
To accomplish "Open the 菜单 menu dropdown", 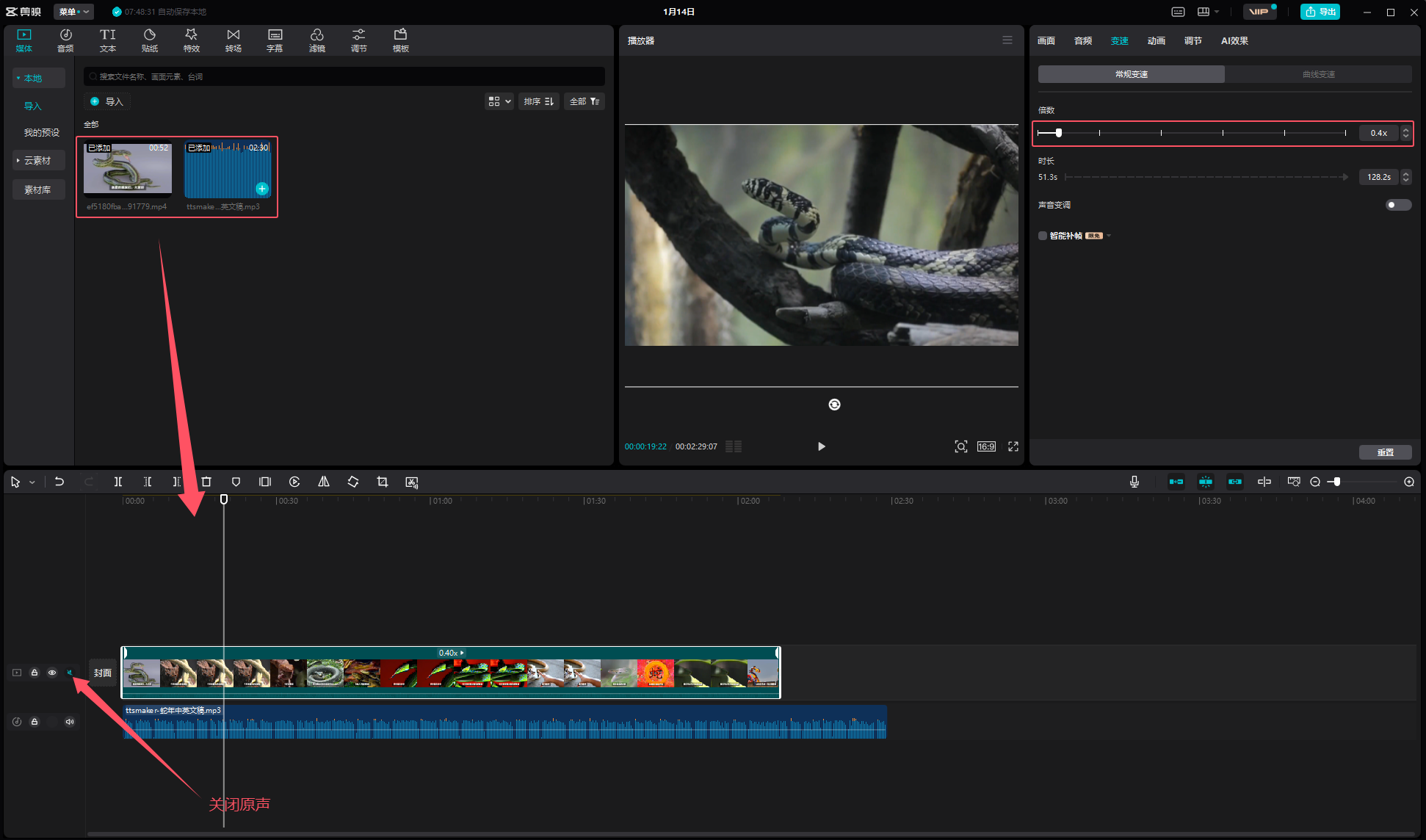I will click(x=74, y=12).
